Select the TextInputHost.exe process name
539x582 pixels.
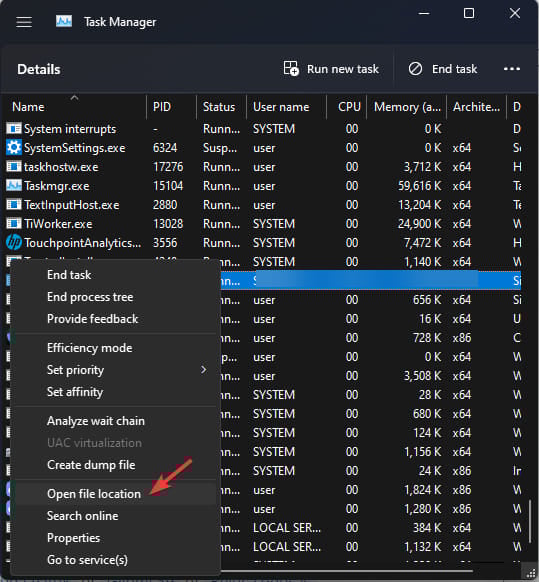[x=72, y=205]
